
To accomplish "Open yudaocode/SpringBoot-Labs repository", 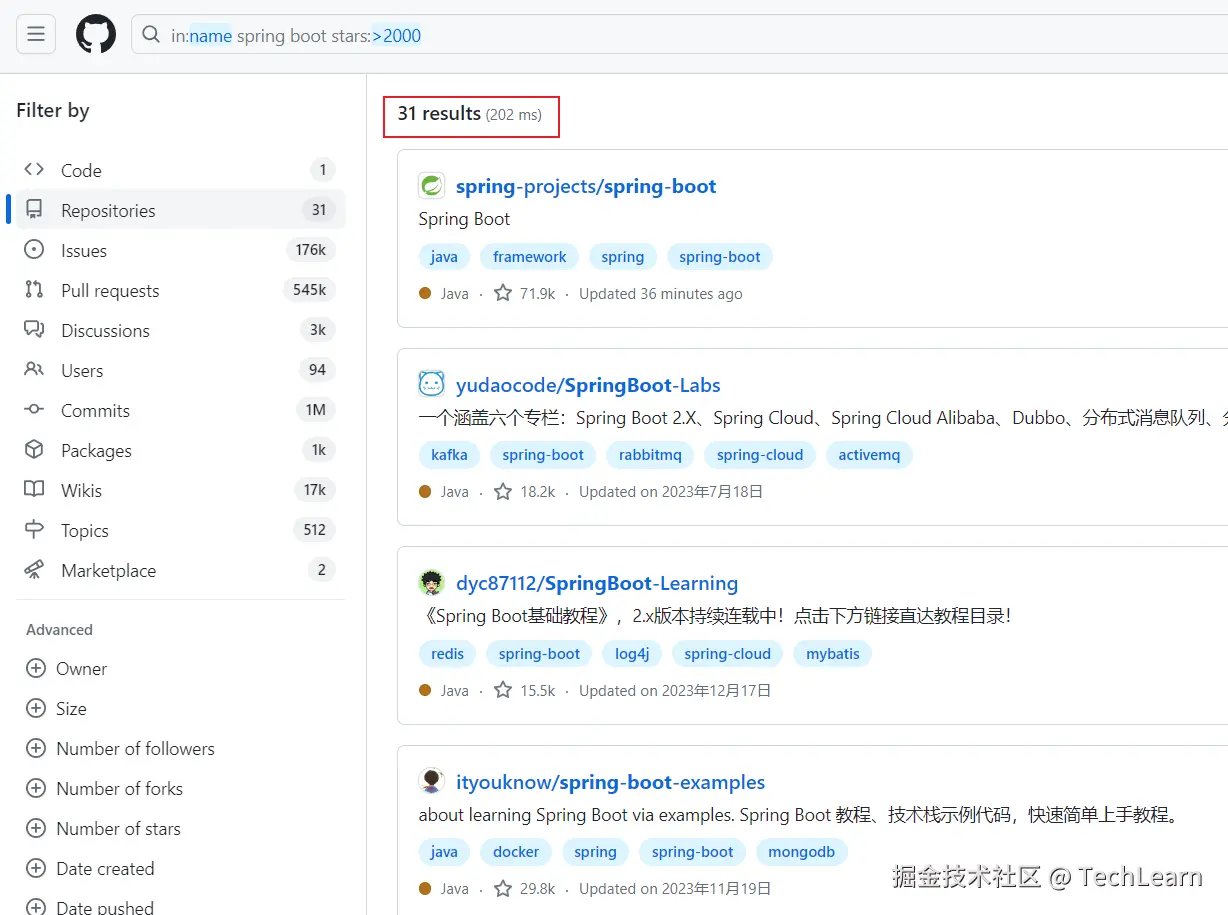I will tap(588, 385).
